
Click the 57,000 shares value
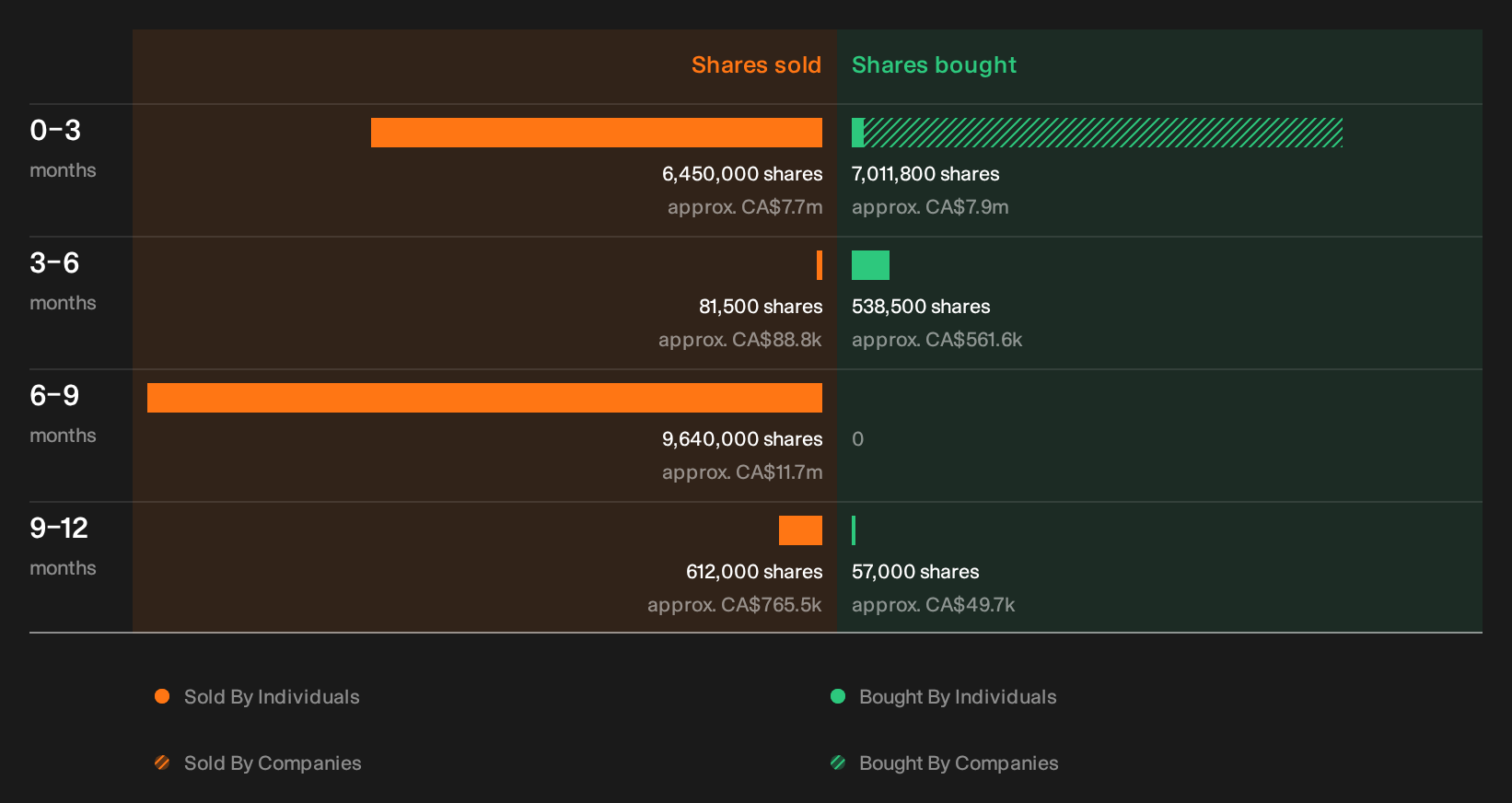tap(915, 572)
